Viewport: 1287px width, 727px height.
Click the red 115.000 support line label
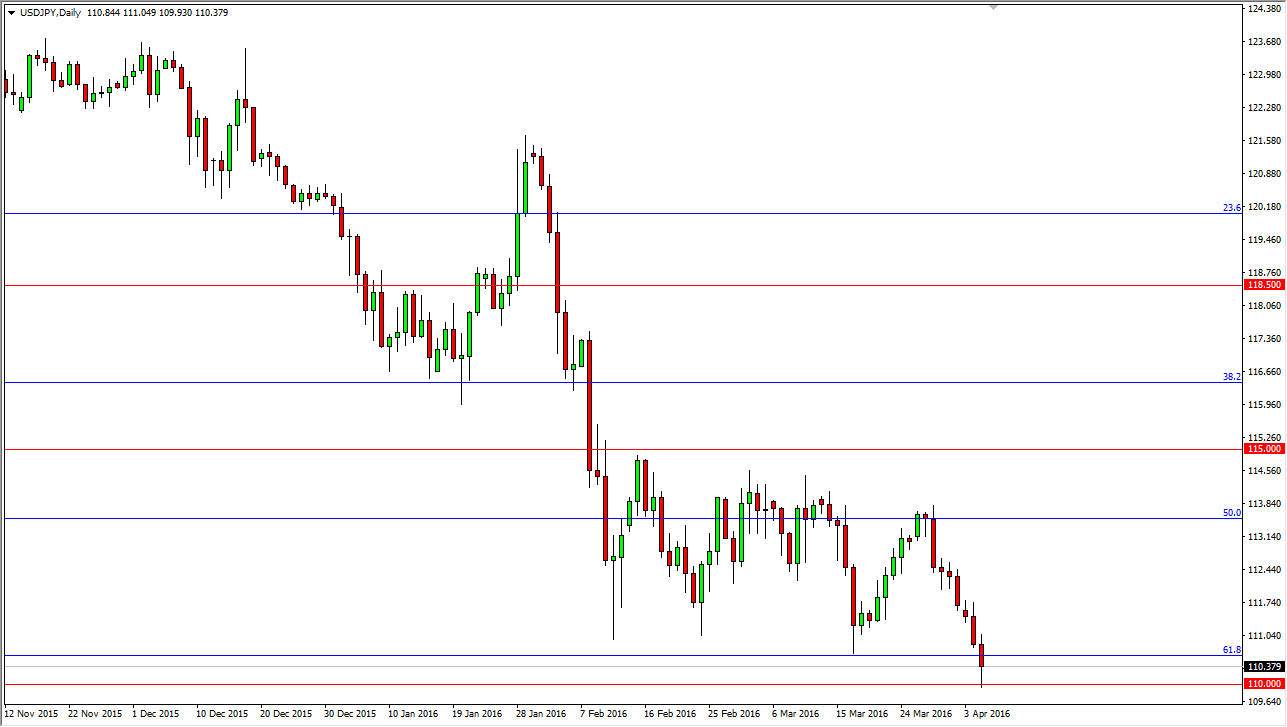[x=1263, y=450]
